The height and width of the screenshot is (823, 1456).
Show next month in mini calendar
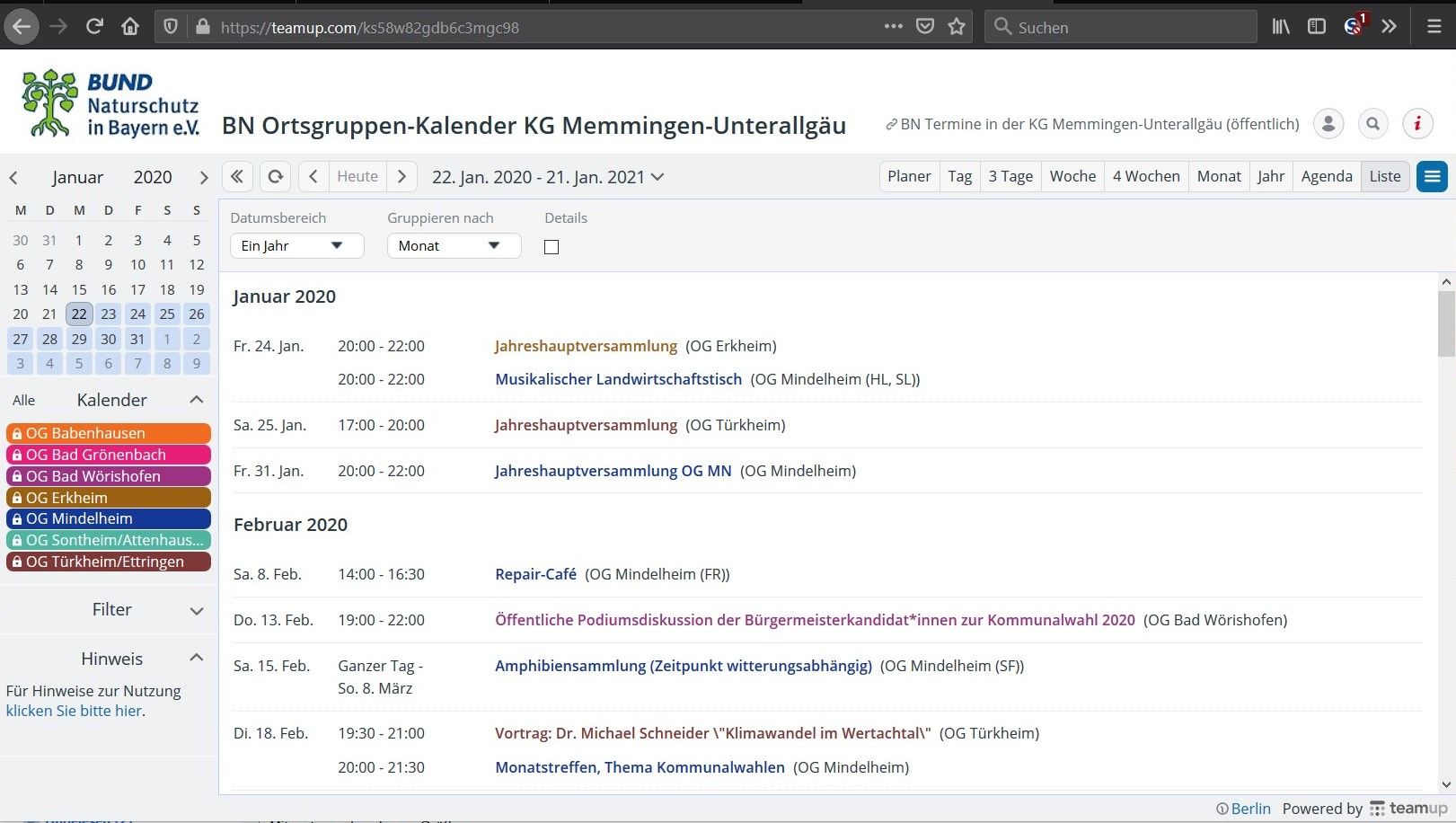(x=204, y=178)
